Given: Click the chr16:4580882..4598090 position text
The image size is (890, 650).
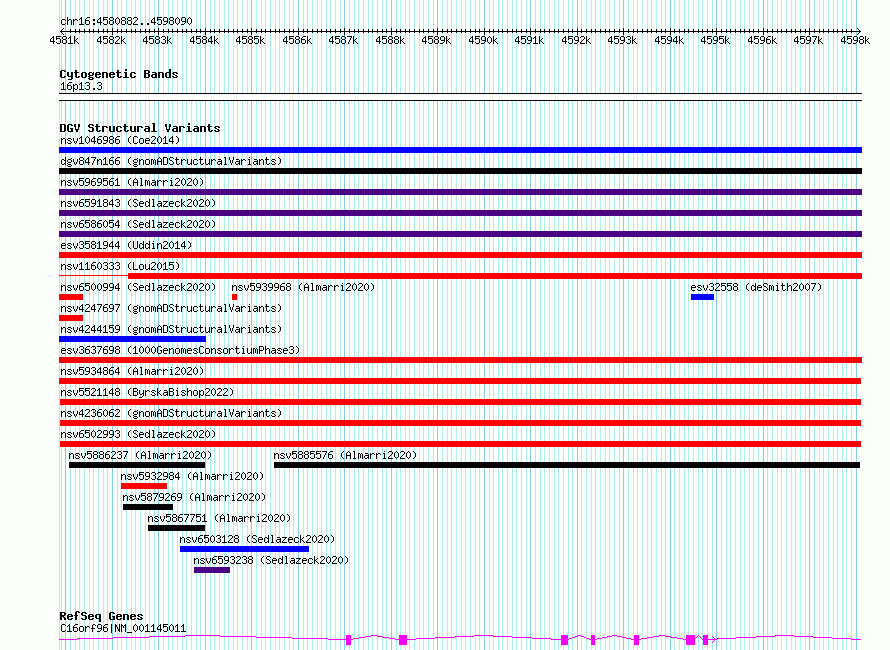Looking at the screenshot, I should point(126,21).
